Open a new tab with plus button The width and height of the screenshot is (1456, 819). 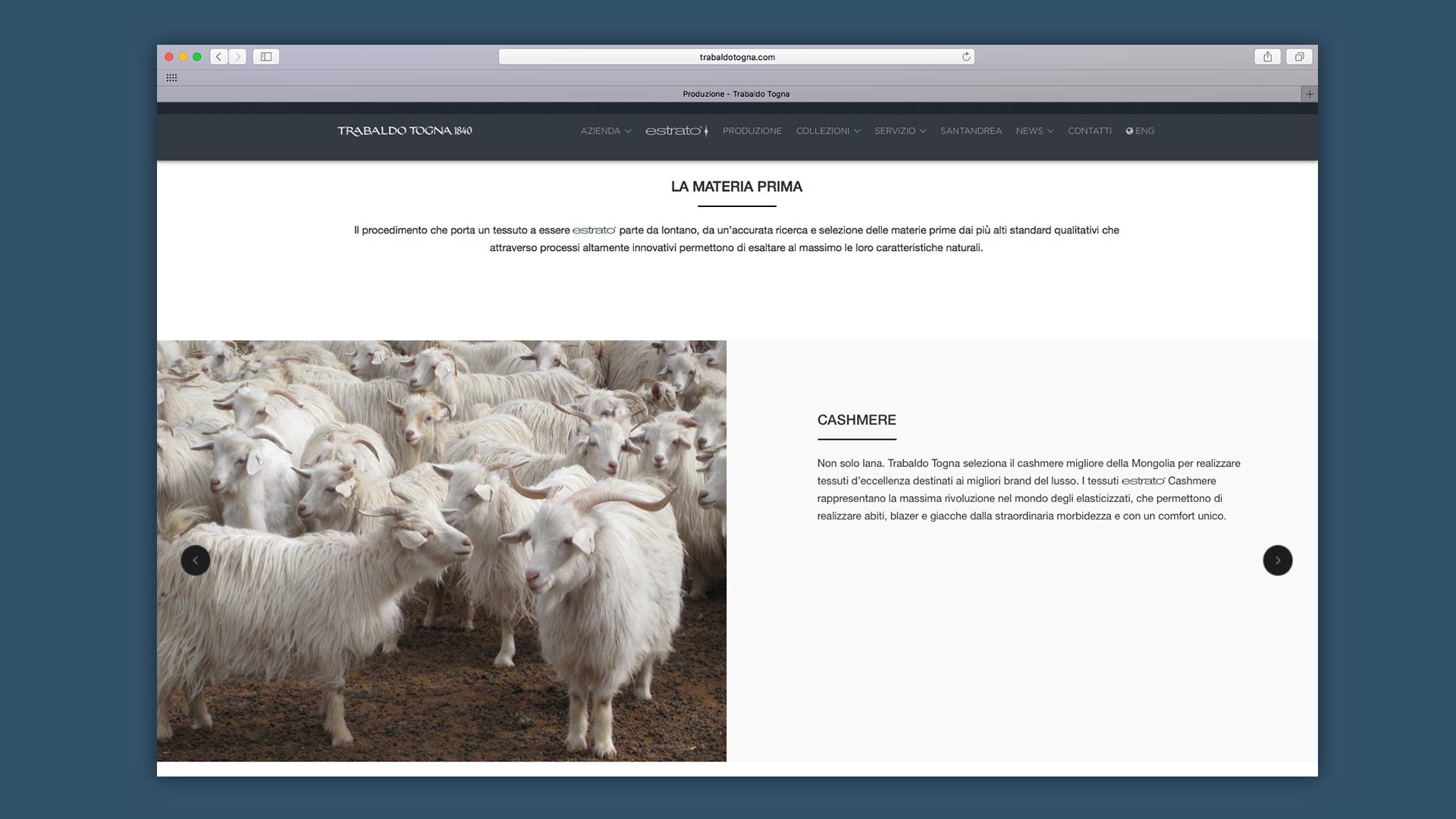coord(1310,94)
